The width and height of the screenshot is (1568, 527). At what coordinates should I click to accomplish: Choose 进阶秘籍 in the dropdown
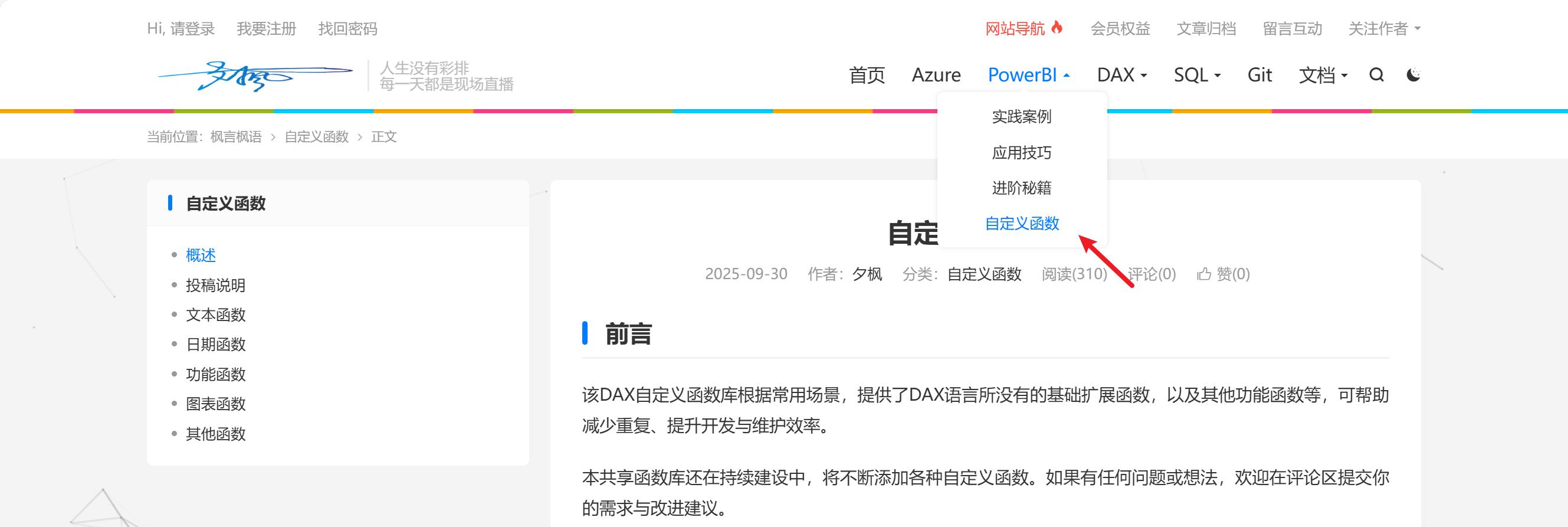coord(1021,188)
